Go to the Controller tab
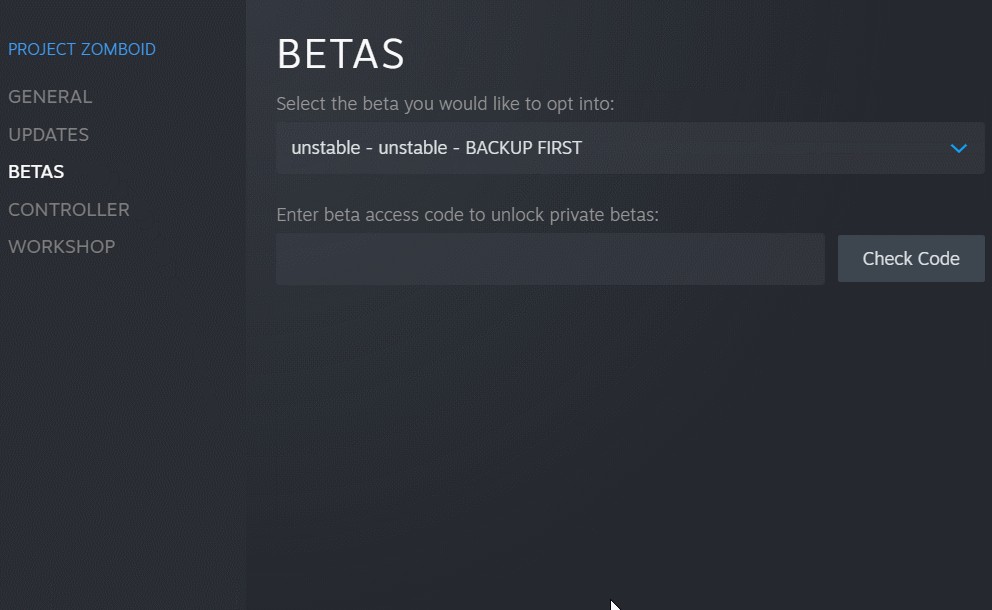 [x=69, y=209]
